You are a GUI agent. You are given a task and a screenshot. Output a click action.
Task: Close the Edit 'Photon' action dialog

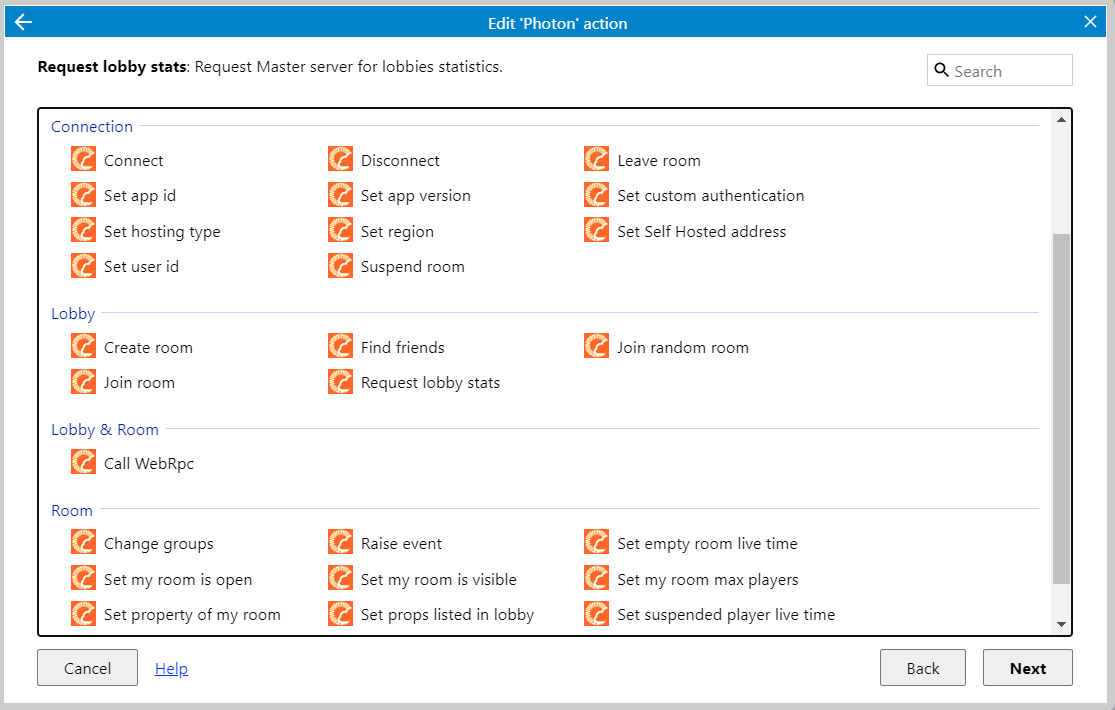pos(1090,22)
